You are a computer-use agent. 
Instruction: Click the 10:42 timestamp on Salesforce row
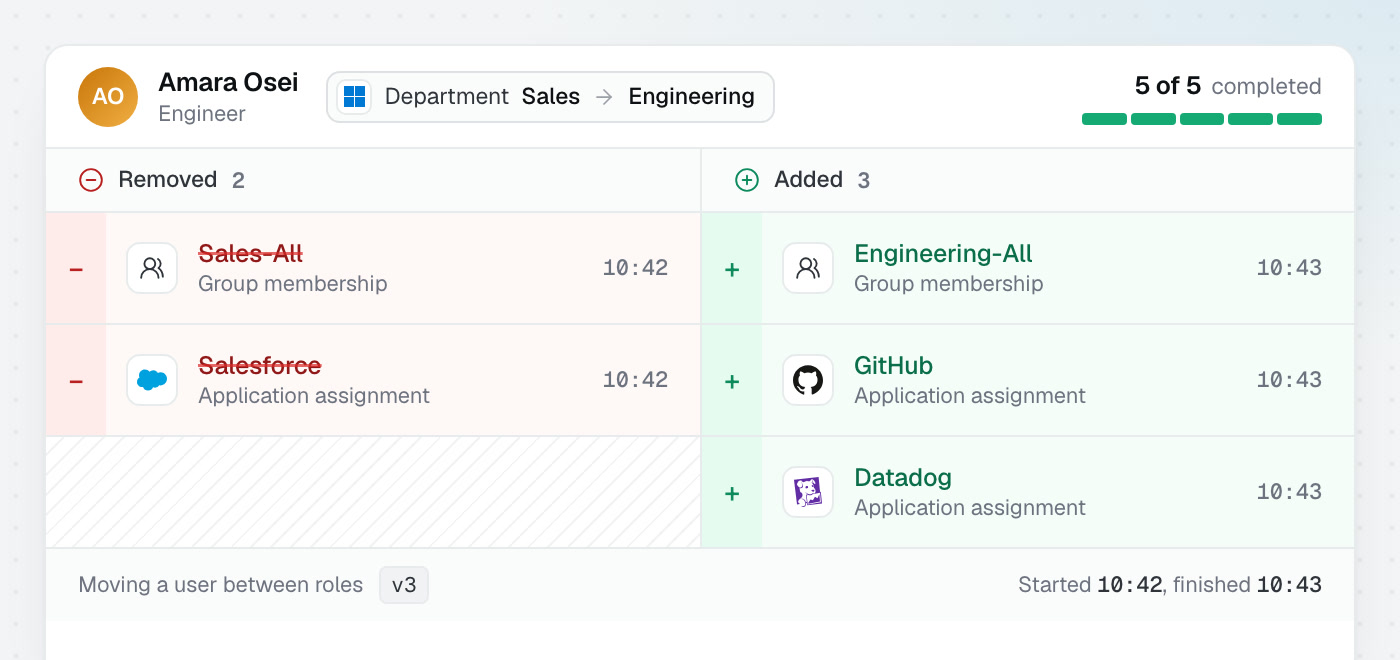(635, 380)
